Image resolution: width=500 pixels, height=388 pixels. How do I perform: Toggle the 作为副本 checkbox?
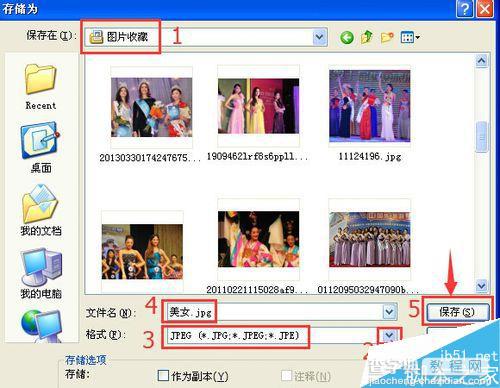click(x=163, y=375)
